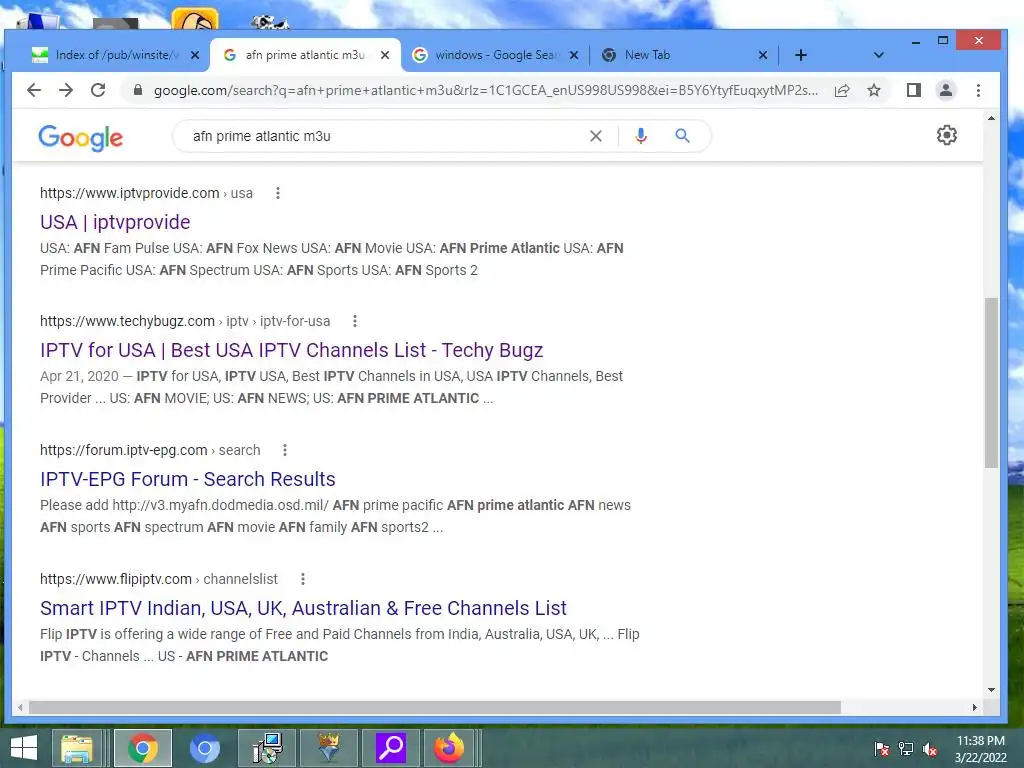Click the horizontal scrollbar thumb

pos(435,707)
